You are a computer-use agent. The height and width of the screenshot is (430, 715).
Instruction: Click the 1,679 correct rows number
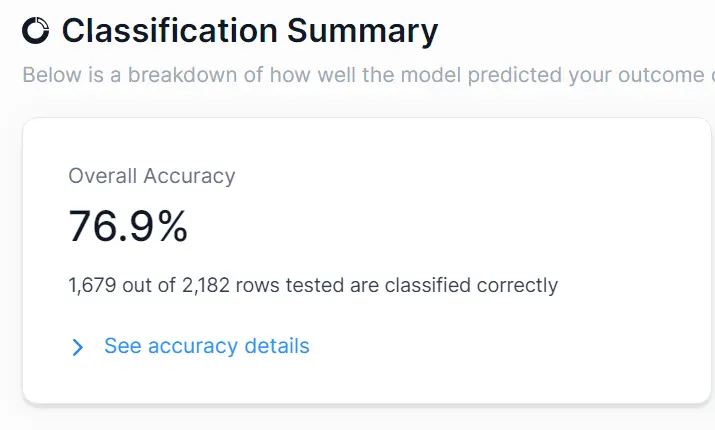coord(93,285)
